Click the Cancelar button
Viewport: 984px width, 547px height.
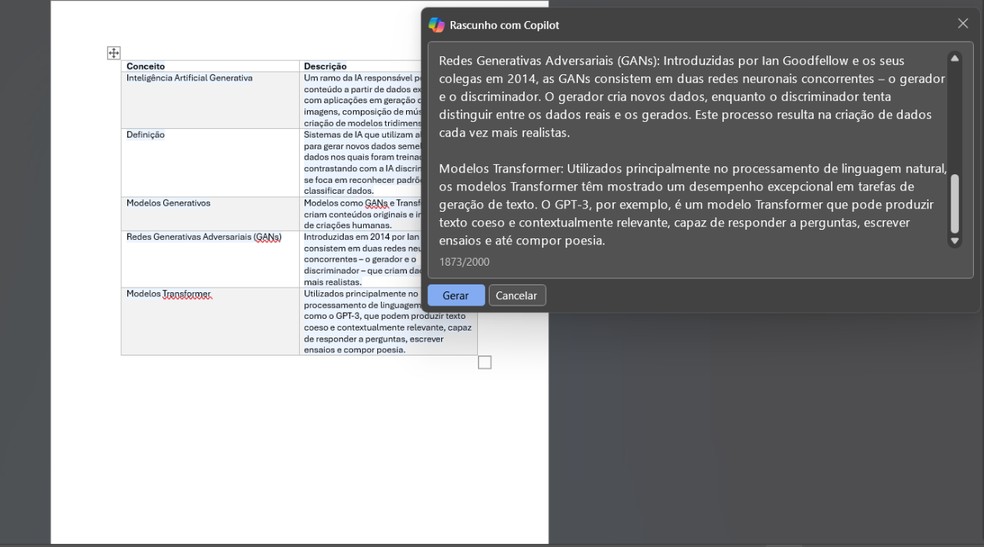[516, 295]
